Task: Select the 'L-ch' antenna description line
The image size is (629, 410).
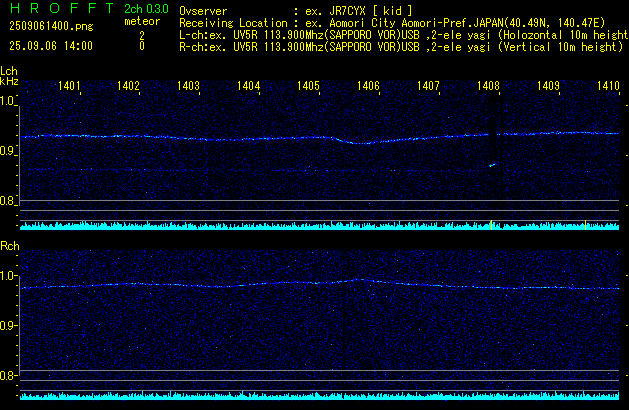Action: point(404,35)
